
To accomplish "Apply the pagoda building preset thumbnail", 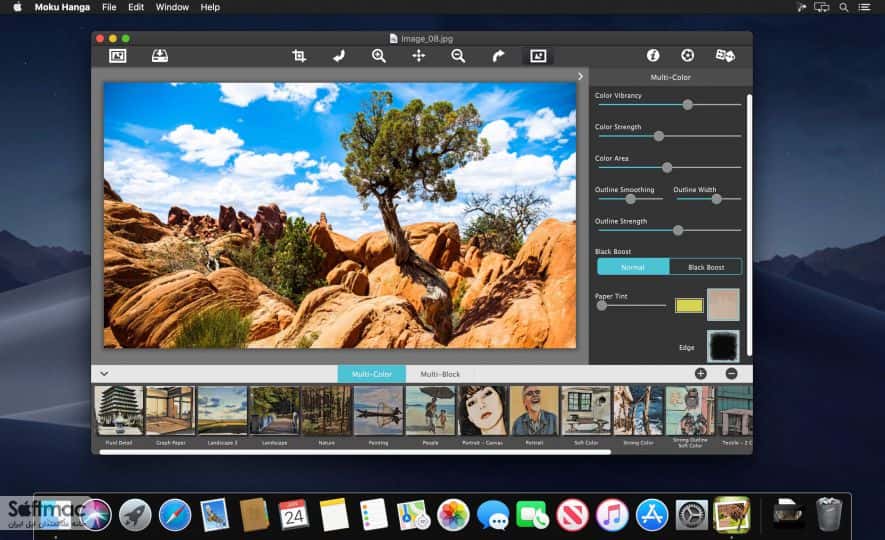I will pos(119,410).
